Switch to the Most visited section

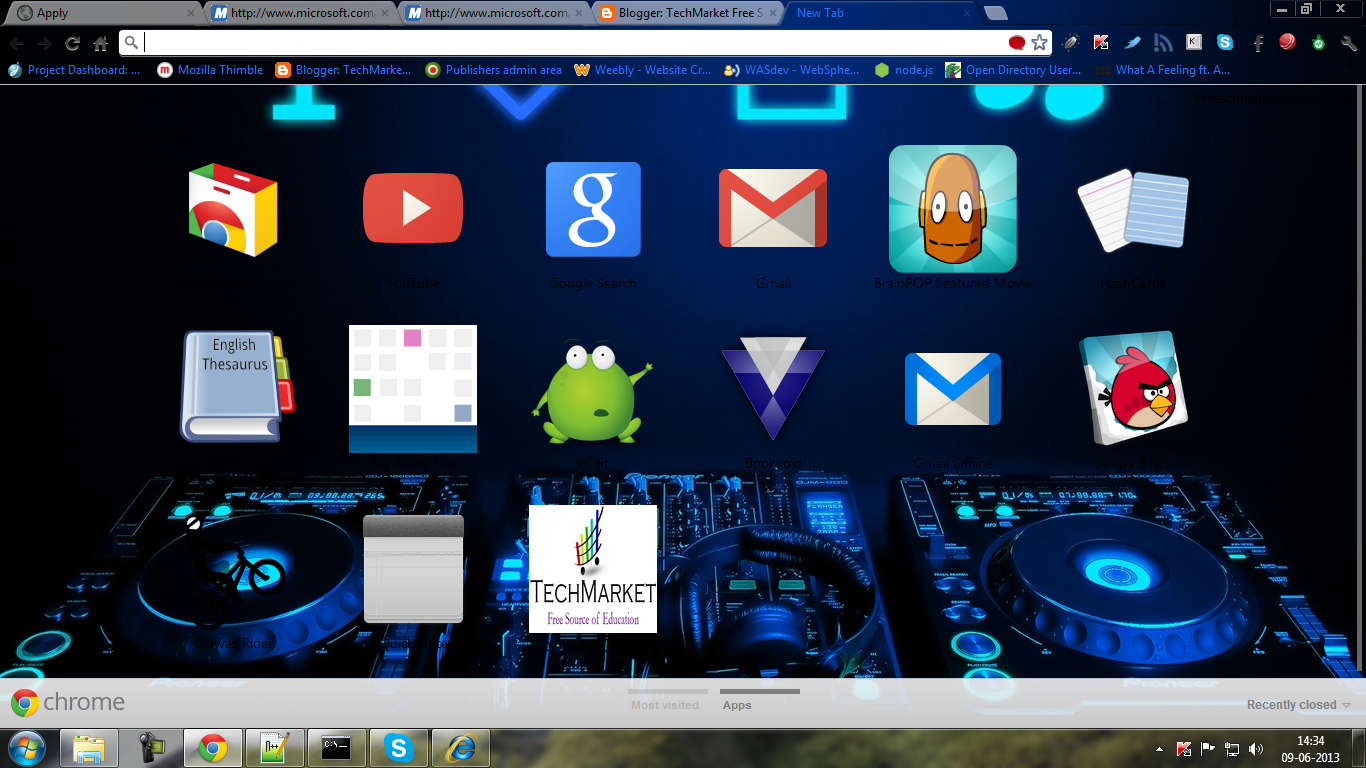[x=665, y=699]
